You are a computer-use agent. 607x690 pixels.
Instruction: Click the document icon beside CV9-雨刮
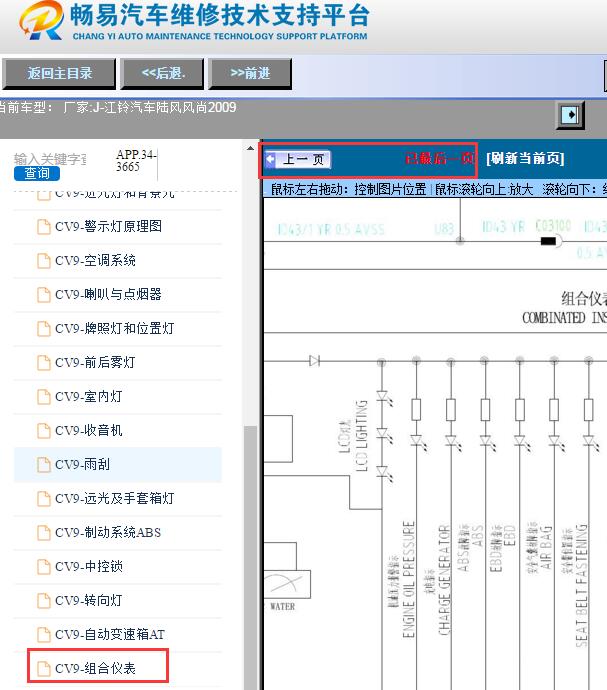[43, 465]
